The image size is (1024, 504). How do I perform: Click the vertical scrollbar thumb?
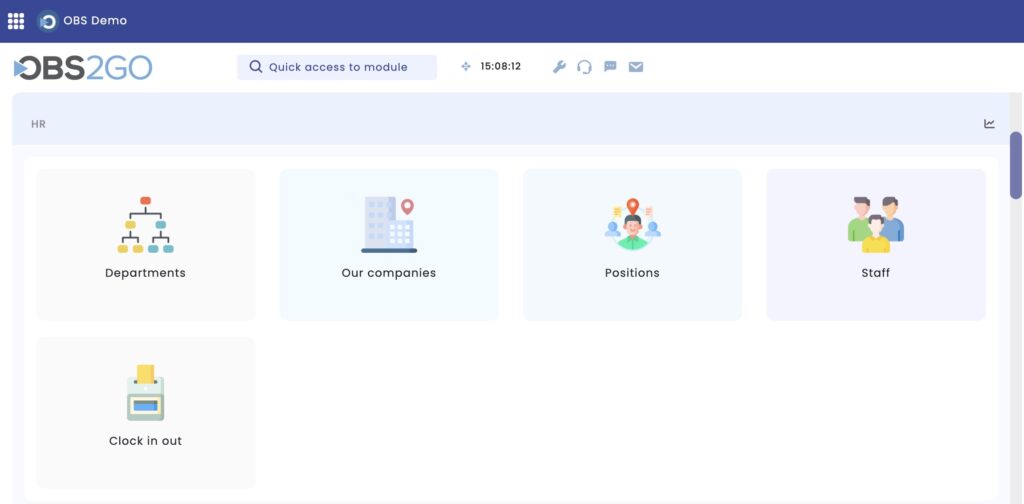(1016, 165)
